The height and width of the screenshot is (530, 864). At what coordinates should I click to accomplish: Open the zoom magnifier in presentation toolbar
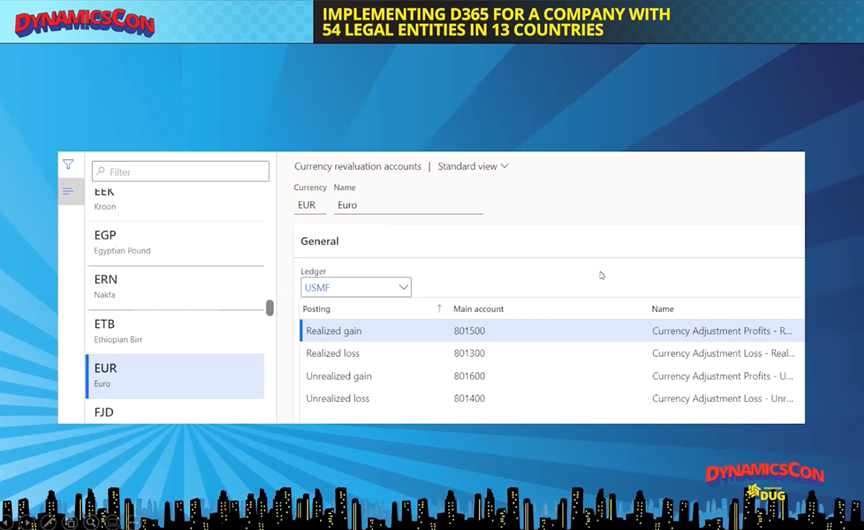(90, 521)
